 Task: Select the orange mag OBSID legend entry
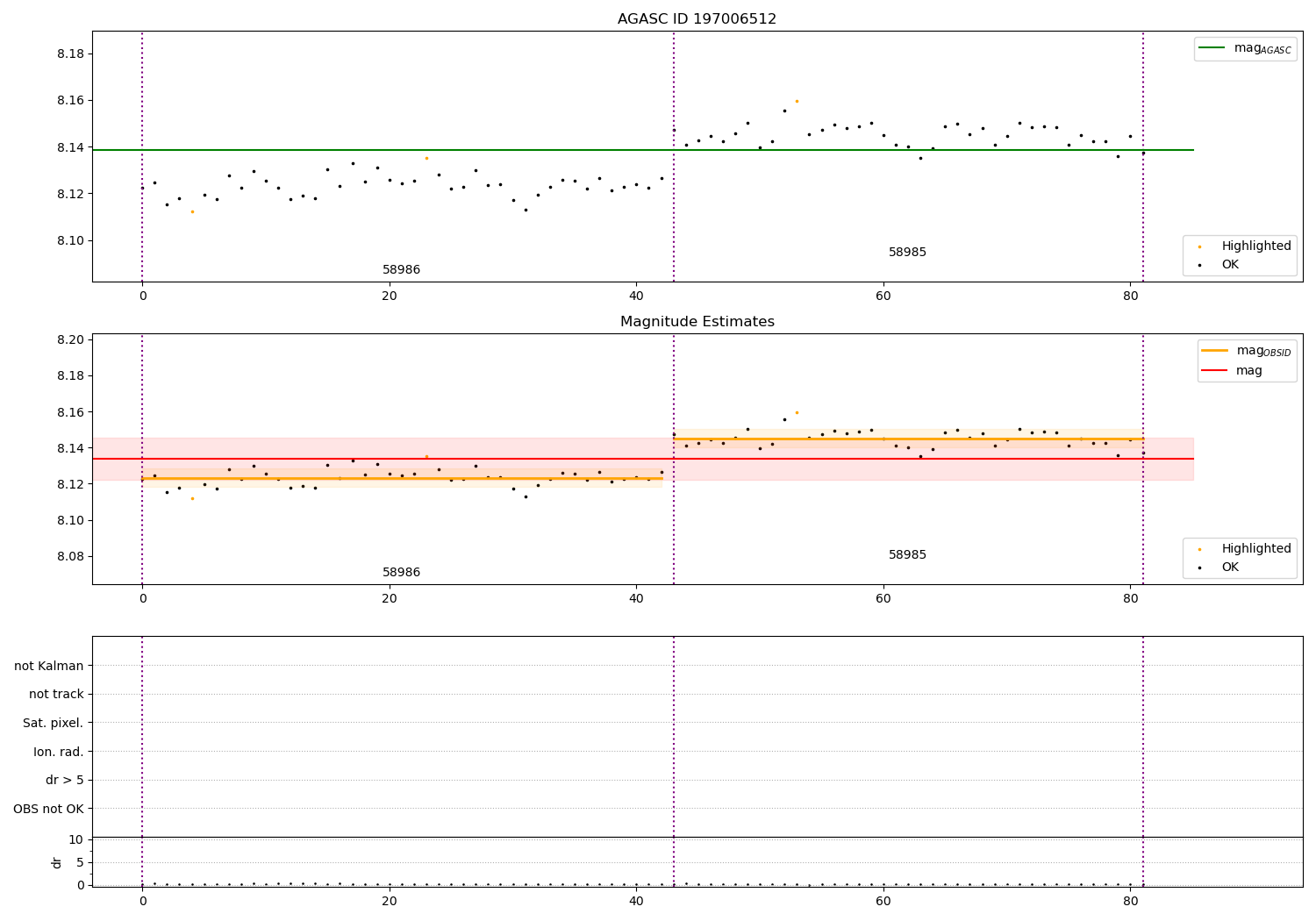coord(1247,351)
